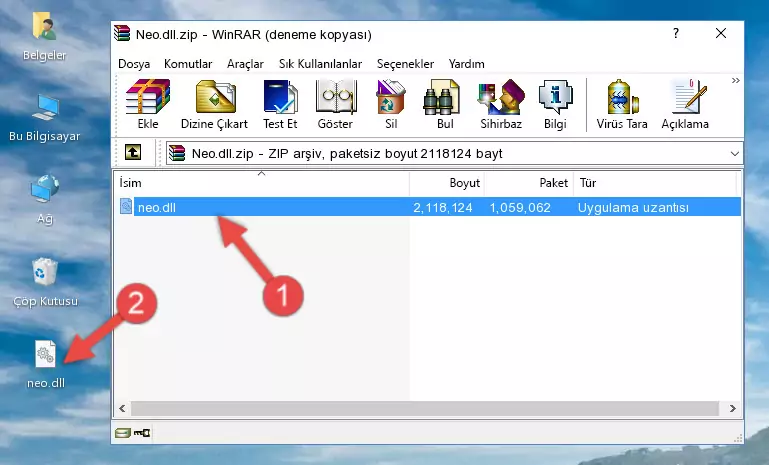Click the horizontal scrollbar track
769x465 pixels.
(x=425, y=409)
